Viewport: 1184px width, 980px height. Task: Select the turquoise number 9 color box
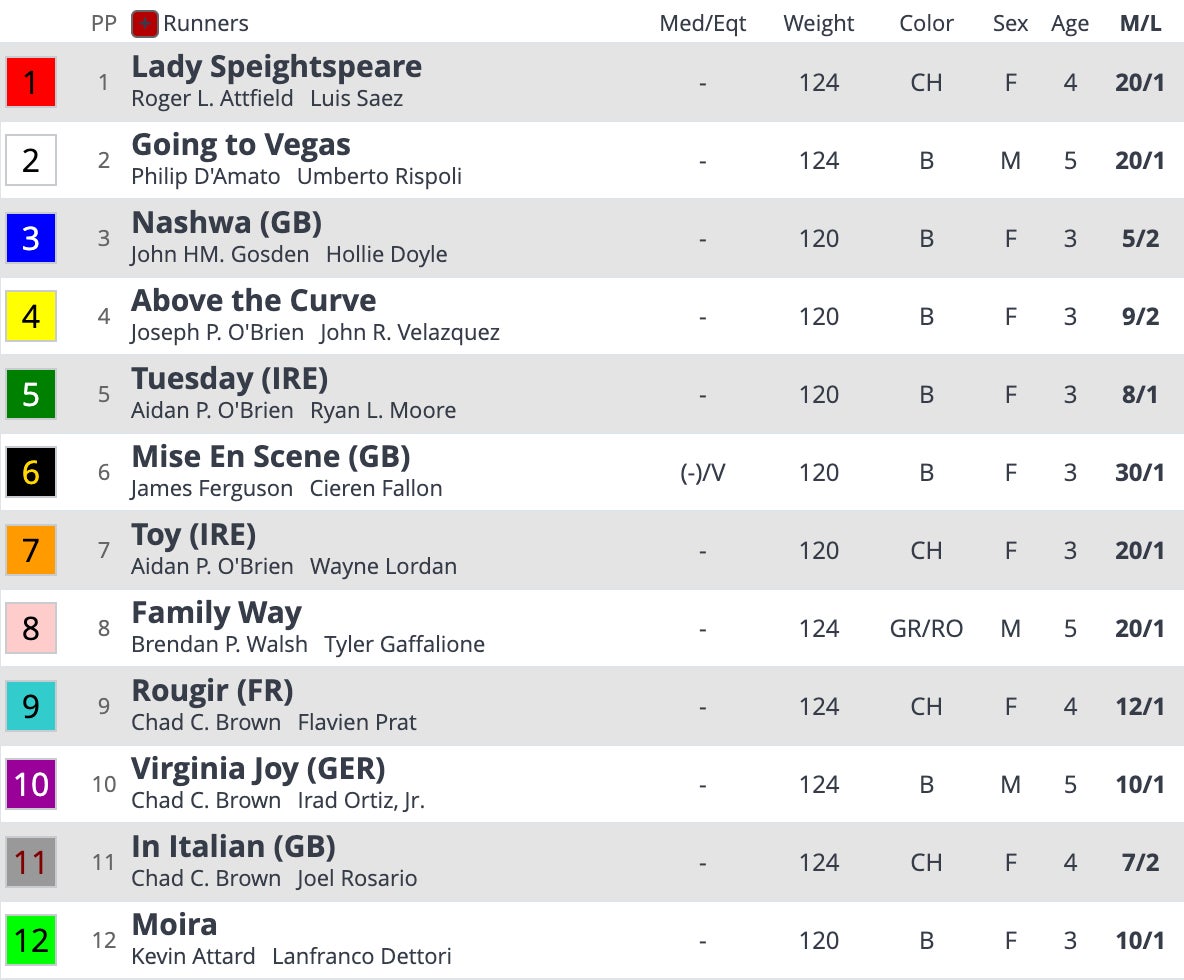point(31,707)
